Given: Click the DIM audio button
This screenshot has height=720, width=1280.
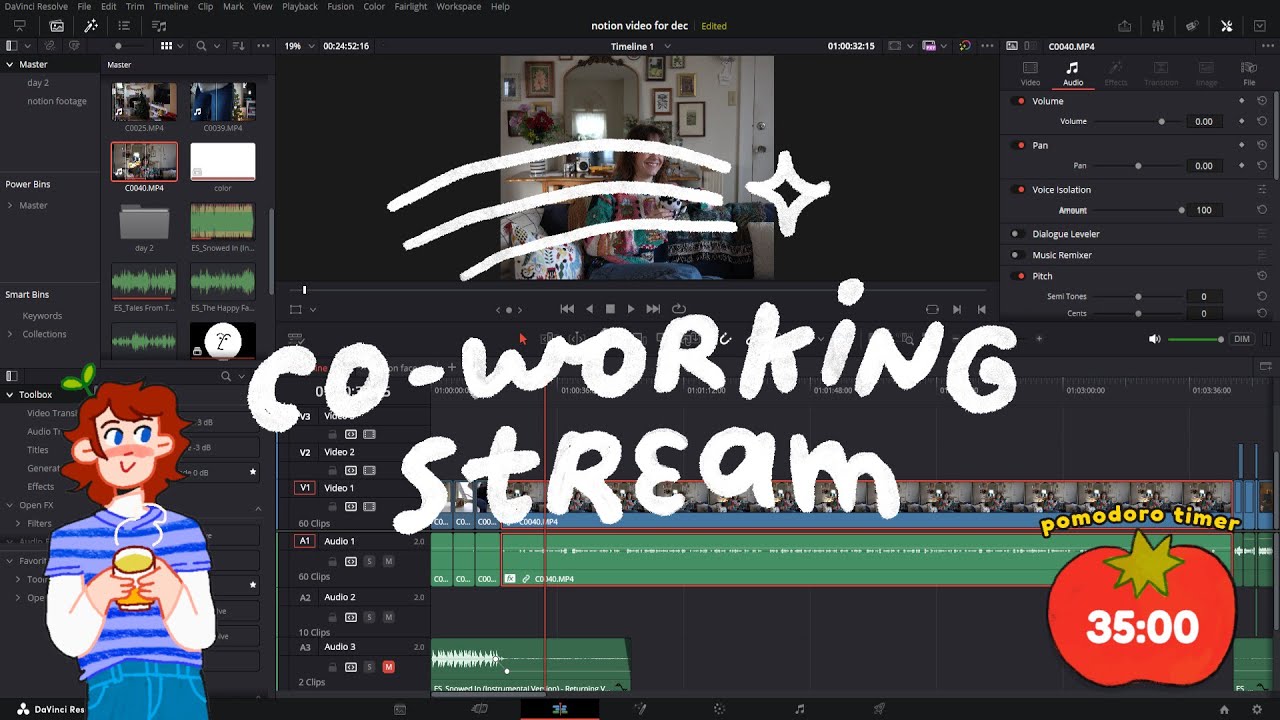Looking at the screenshot, I should 1242,339.
